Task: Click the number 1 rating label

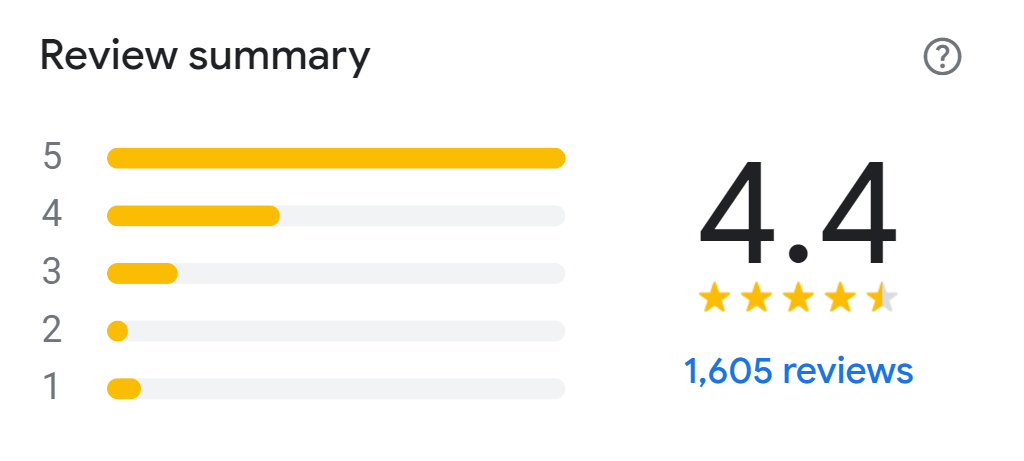Action: pyautogui.click(x=53, y=387)
